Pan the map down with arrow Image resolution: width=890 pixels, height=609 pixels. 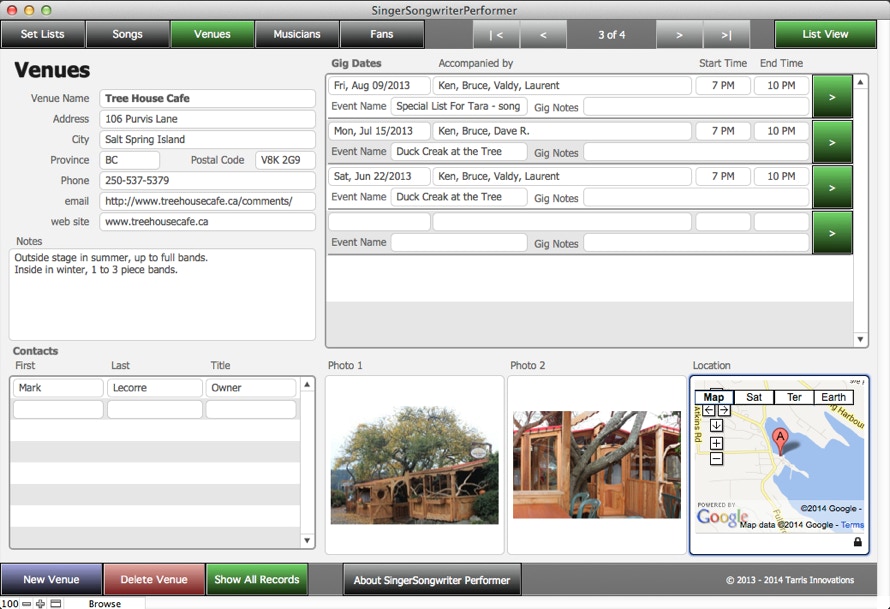(716, 425)
